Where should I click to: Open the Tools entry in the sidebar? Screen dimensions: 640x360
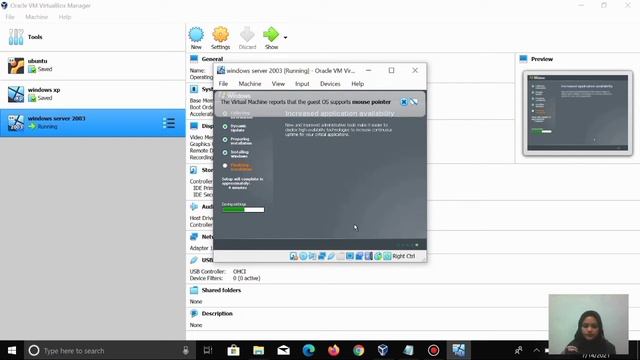coord(93,37)
